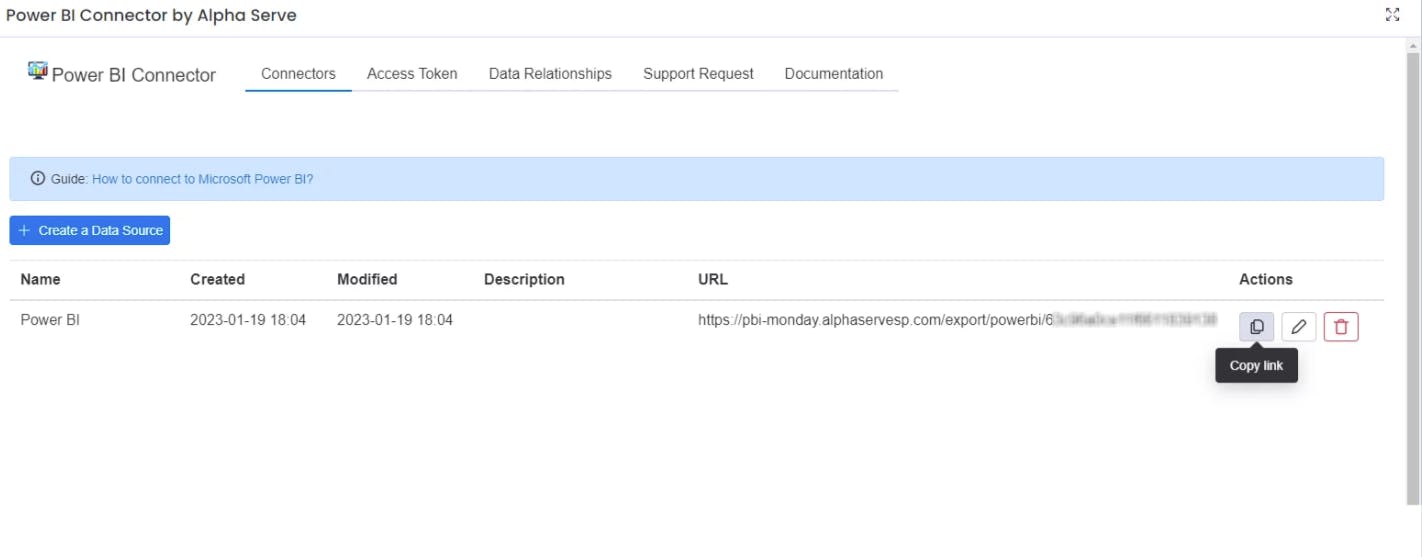Click the Modified column header
The height and width of the screenshot is (557, 1422).
click(367, 280)
